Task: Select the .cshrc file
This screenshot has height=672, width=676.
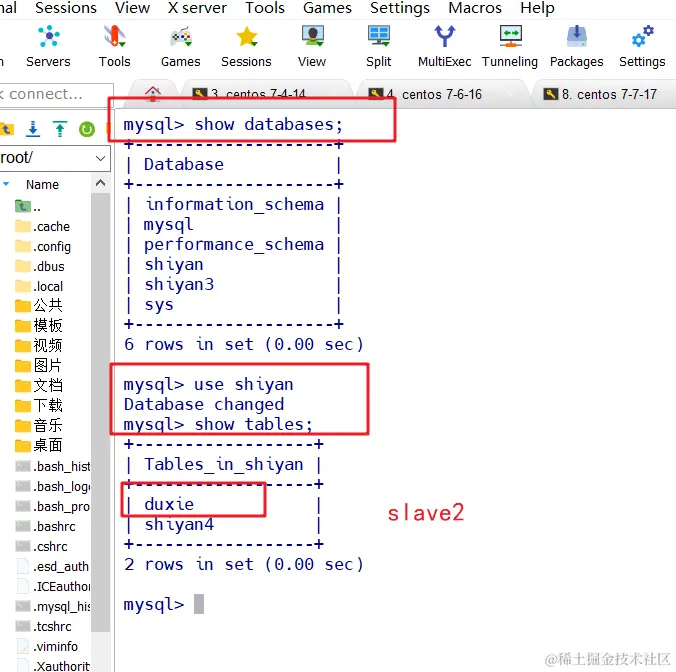Action: click(x=41, y=547)
